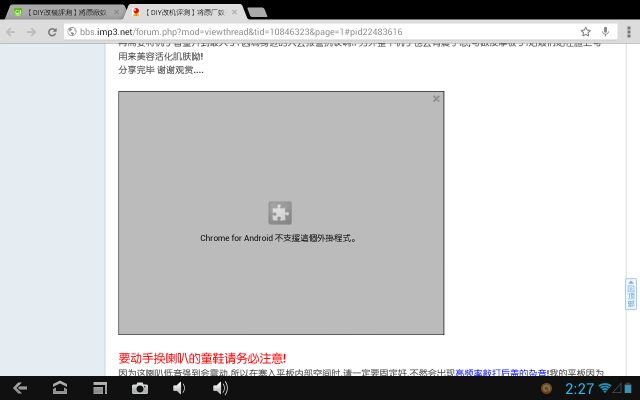The image size is (640, 400).
Task: Tap the text '分享完毕 谢谢观赏....'
Action: pyautogui.click(x=161, y=70)
